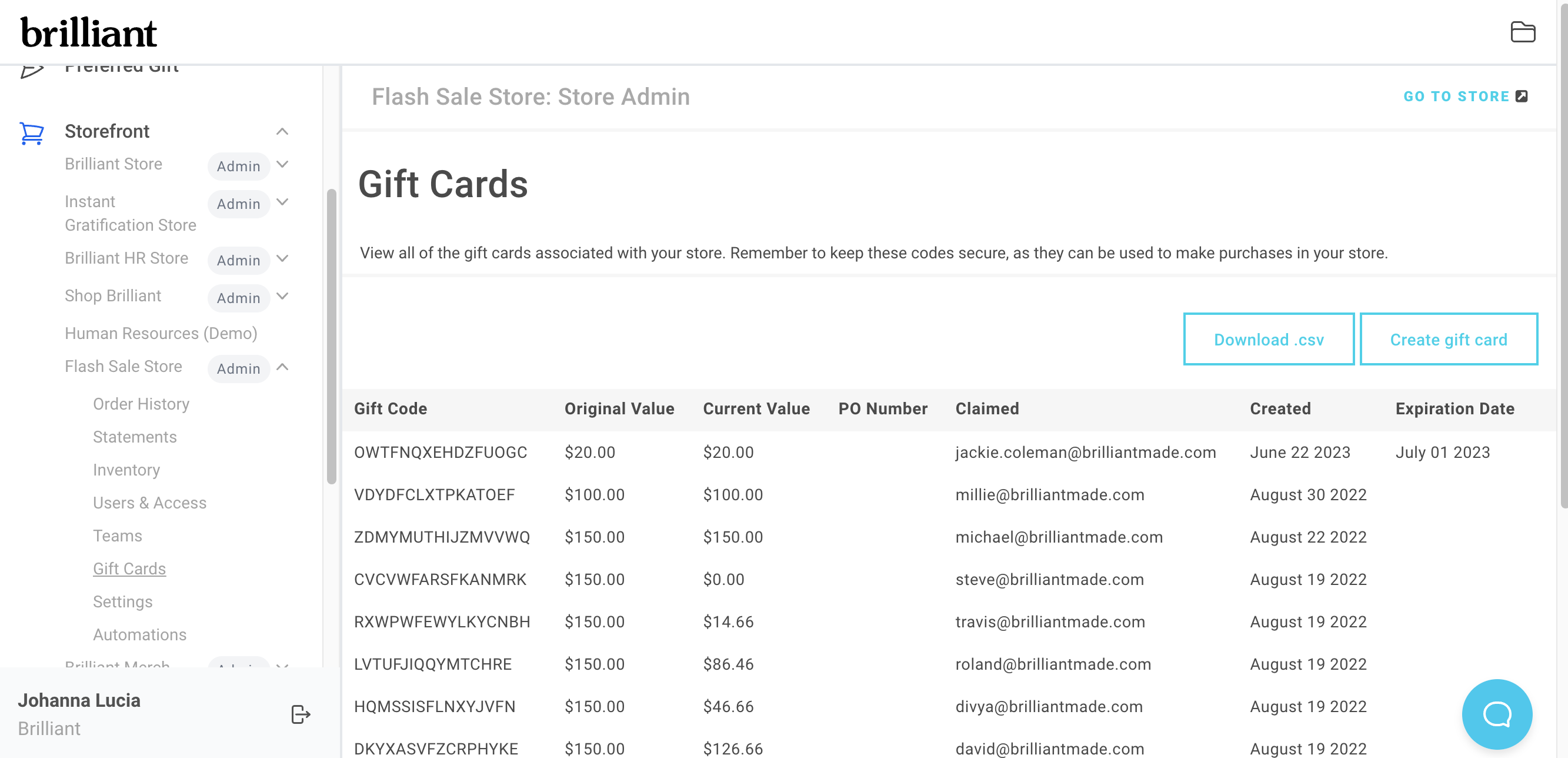The width and height of the screenshot is (1568, 758).
Task: Click the $86.46 current value
Action: tap(728, 664)
